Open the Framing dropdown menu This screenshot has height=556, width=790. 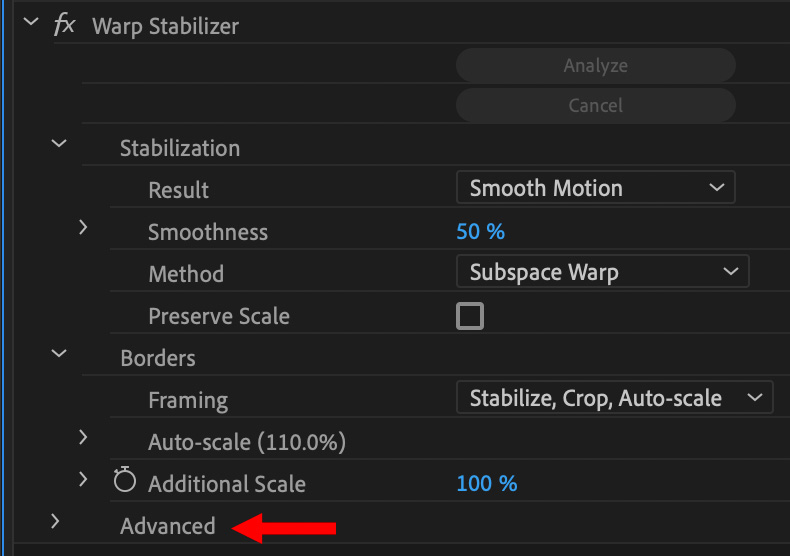point(614,398)
